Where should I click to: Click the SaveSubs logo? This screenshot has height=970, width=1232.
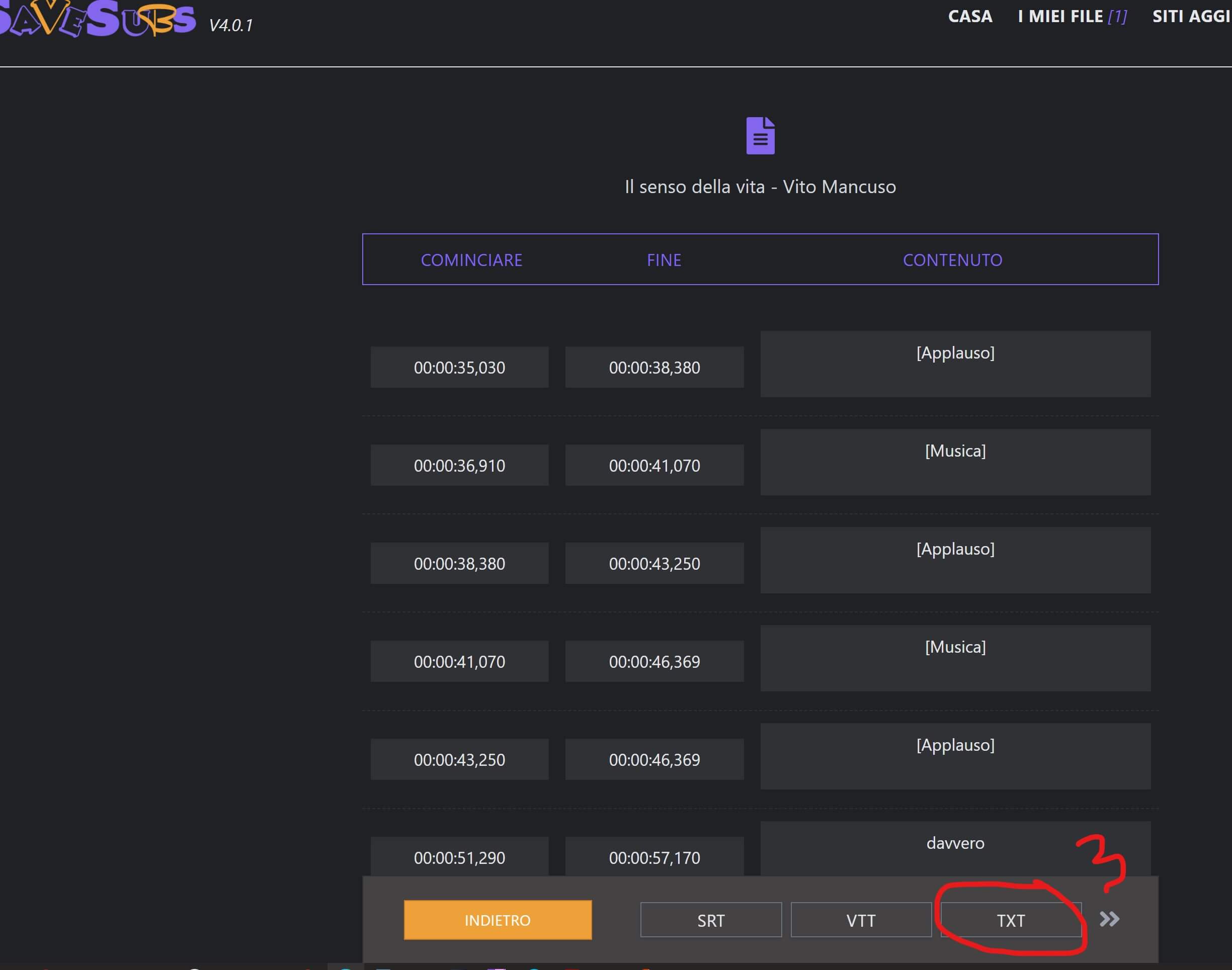[x=97, y=19]
